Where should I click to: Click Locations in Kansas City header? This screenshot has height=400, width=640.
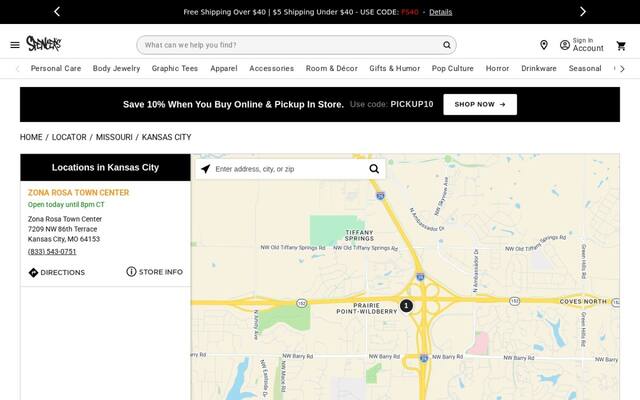tap(105, 167)
